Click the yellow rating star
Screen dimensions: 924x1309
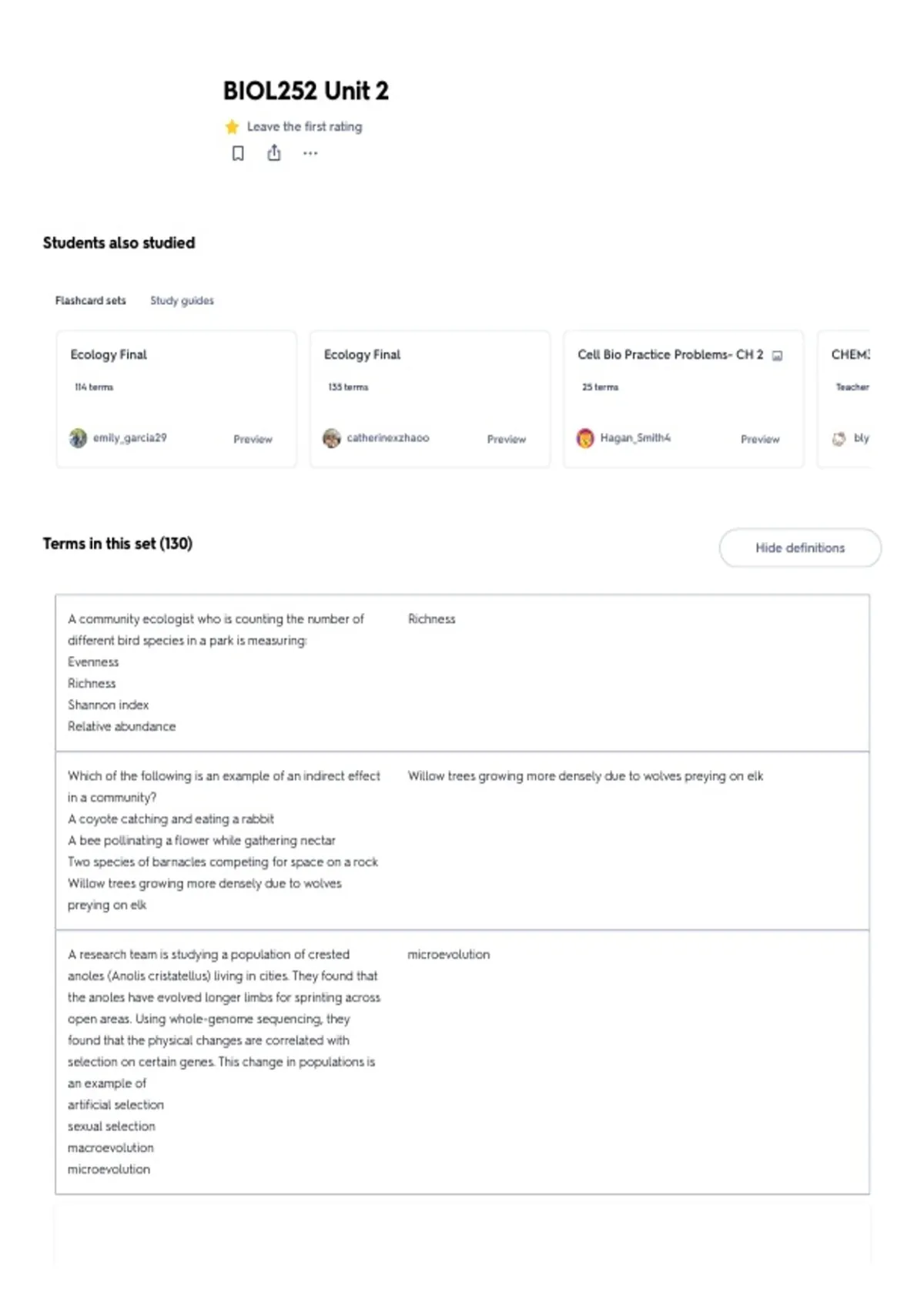pyautogui.click(x=232, y=126)
